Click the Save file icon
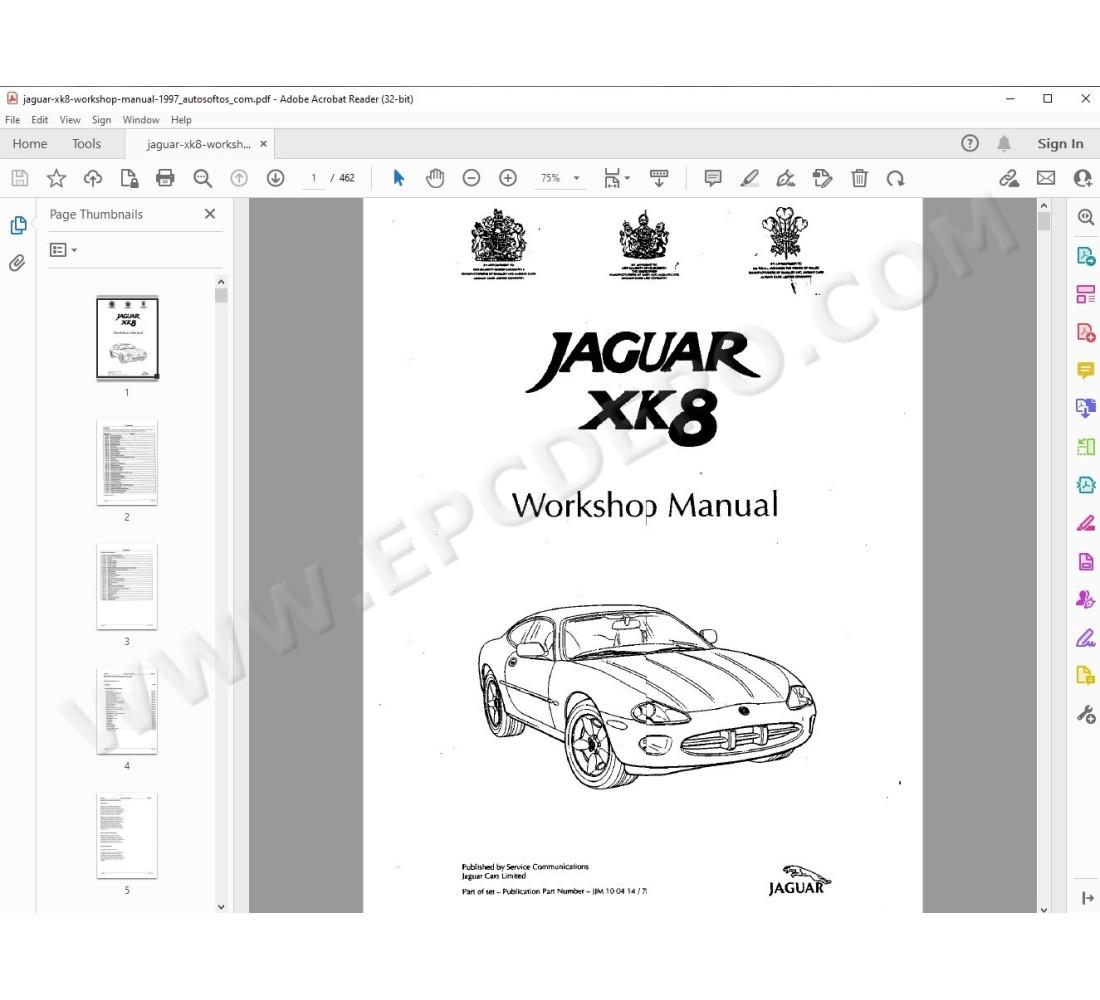The width and height of the screenshot is (1100, 1000). coord(20,178)
